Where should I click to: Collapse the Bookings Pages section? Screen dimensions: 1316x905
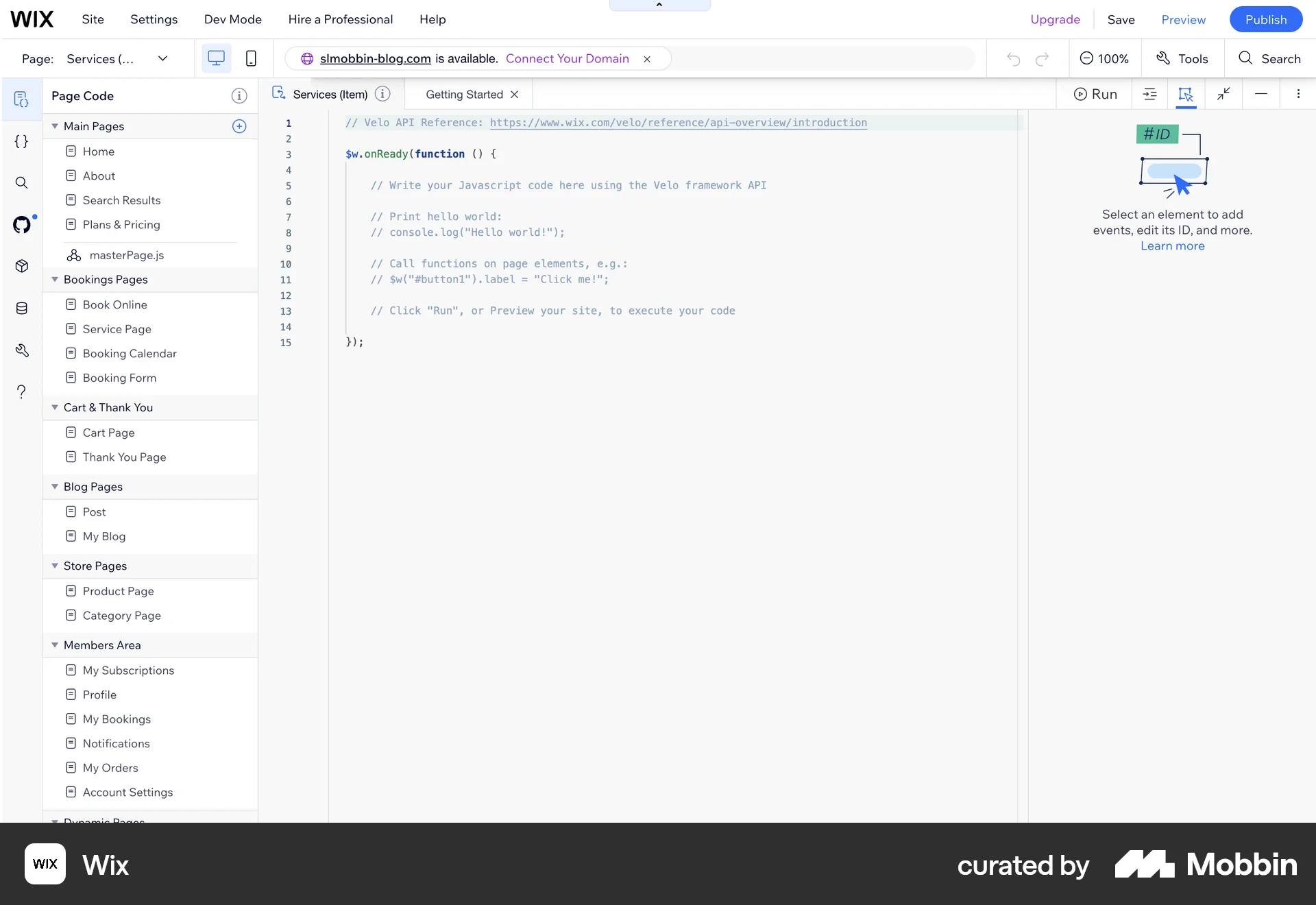(x=54, y=279)
